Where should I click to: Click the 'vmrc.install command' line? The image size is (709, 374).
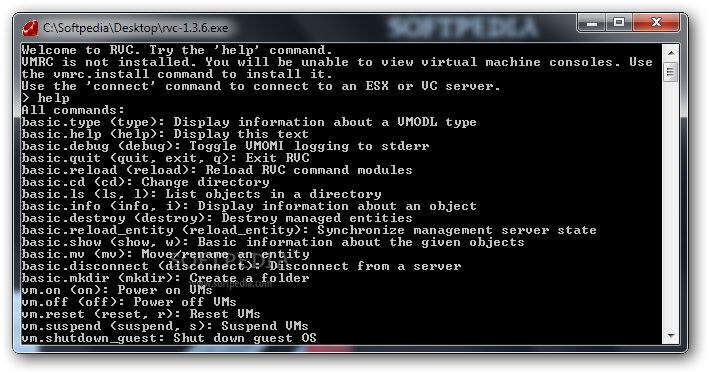tap(177, 74)
